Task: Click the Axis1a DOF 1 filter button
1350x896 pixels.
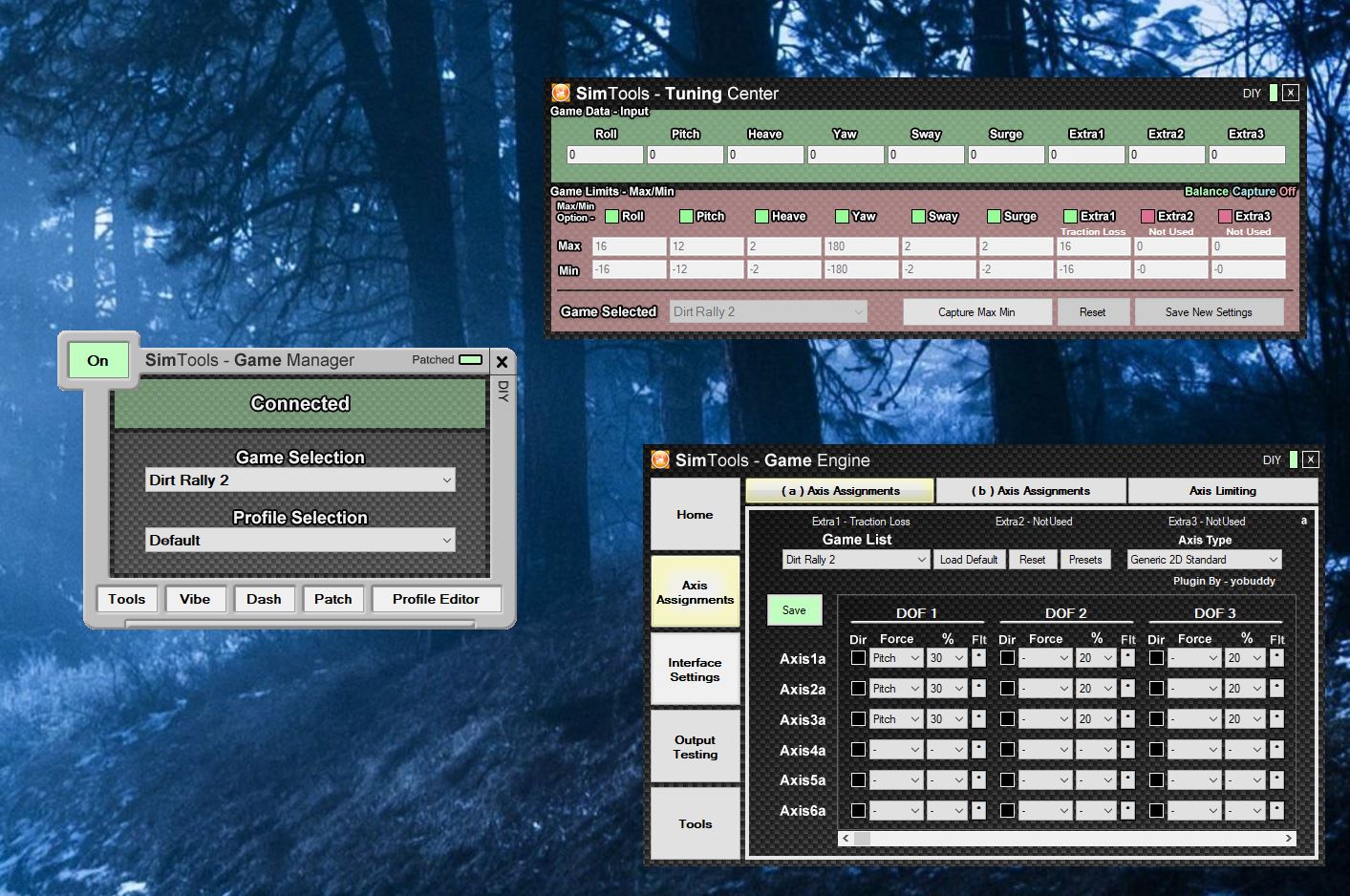Action: 978,658
